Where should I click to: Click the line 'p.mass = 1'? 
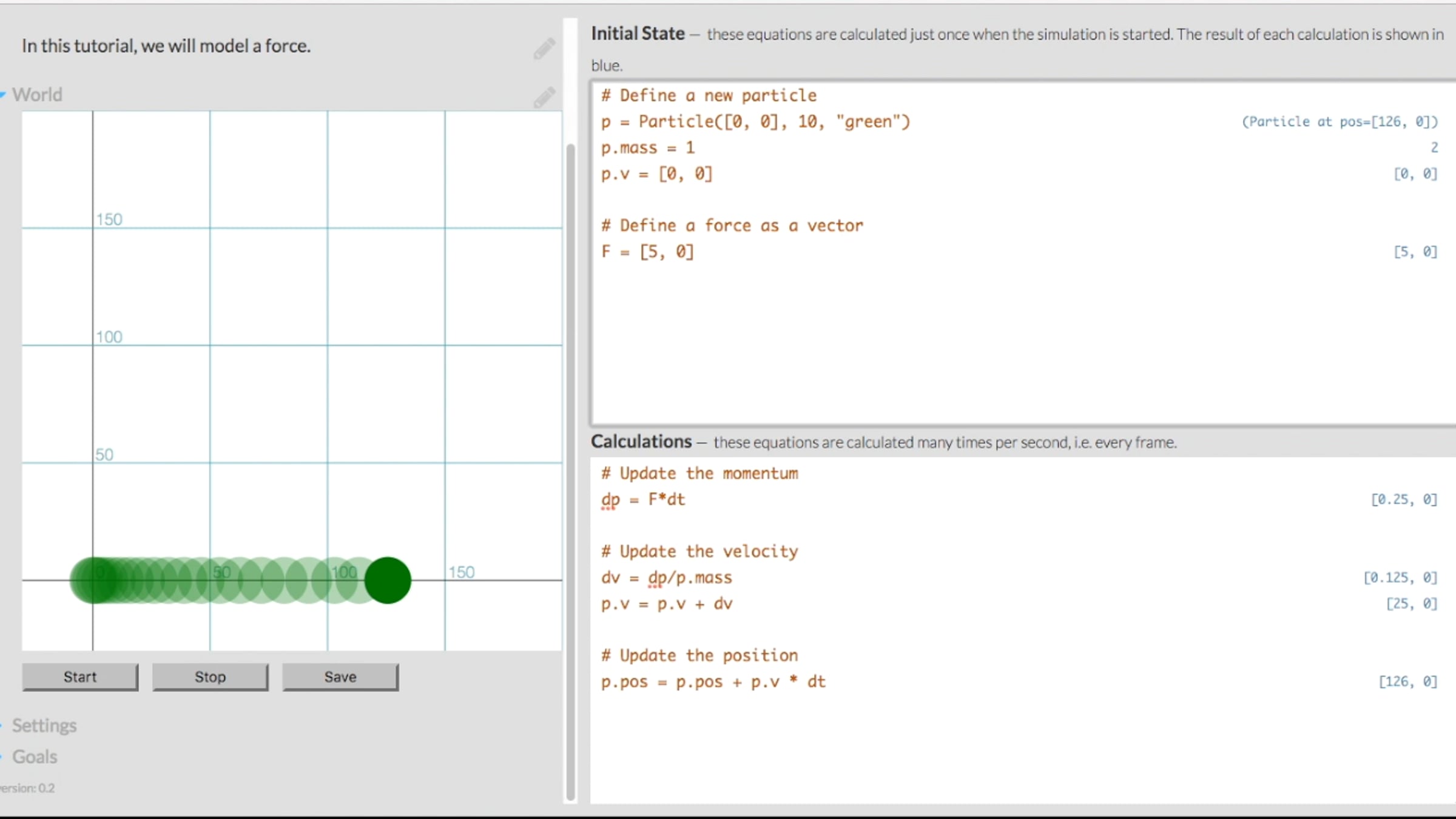pyautogui.click(x=647, y=148)
